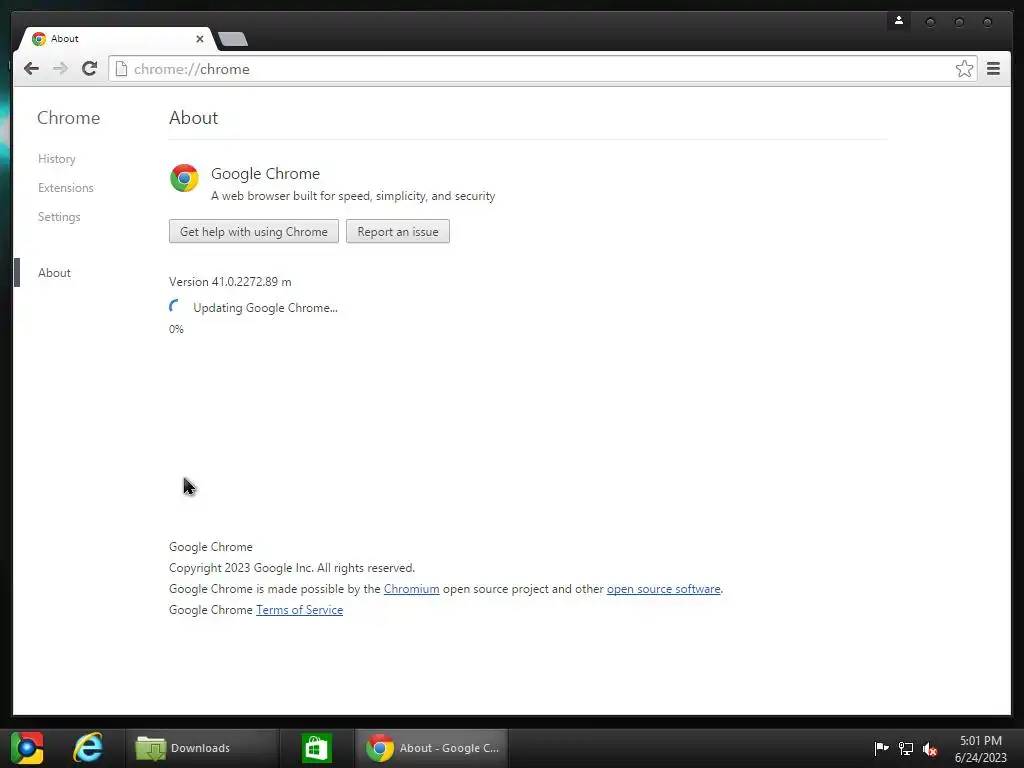
Task: Switch to the Downloads taskbar window
Action: pyautogui.click(x=201, y=748)
